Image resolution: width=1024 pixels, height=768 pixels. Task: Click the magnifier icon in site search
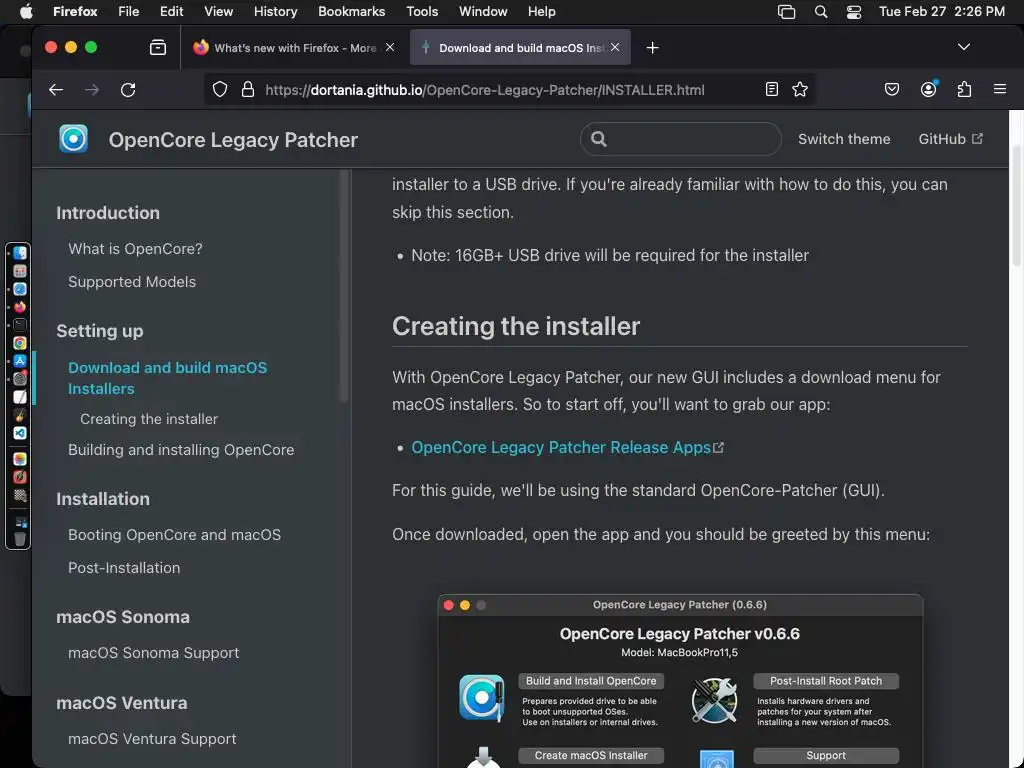click(599, 138)
